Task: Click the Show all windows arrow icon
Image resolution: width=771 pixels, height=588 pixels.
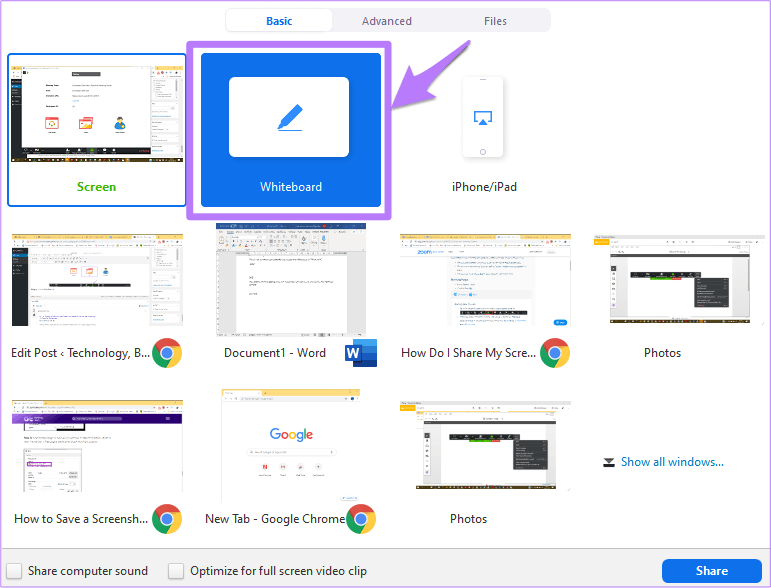Action: click(609, 463)
